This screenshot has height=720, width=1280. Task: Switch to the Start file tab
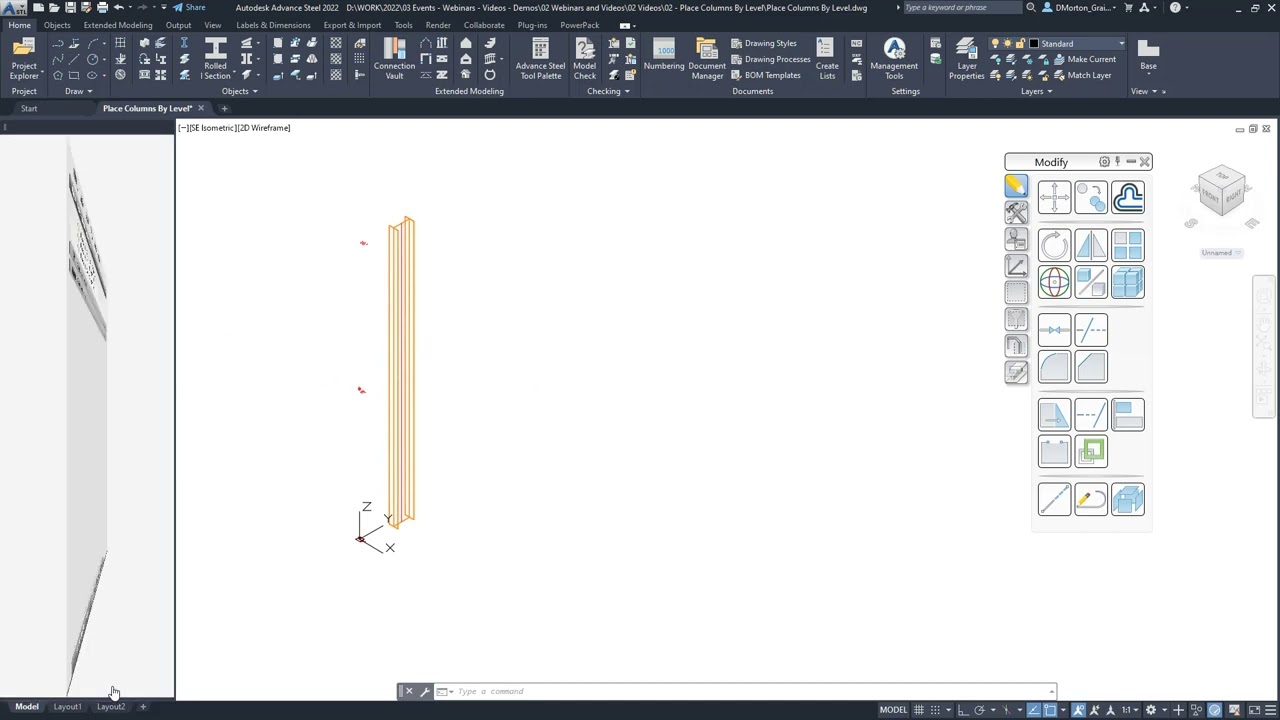[x=29, y=108]
